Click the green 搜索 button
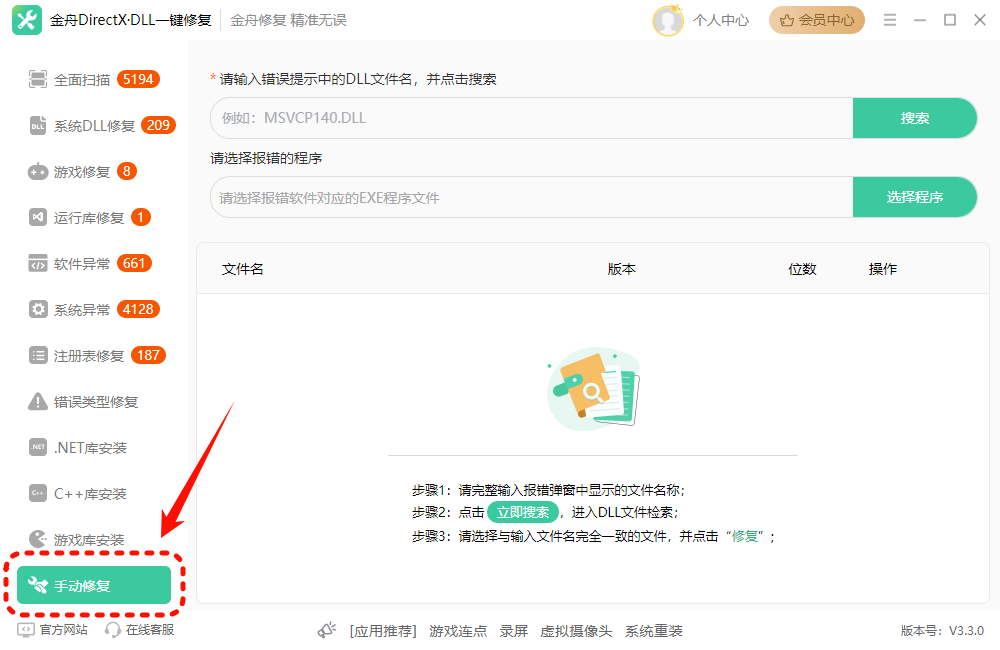 (915, 118)
